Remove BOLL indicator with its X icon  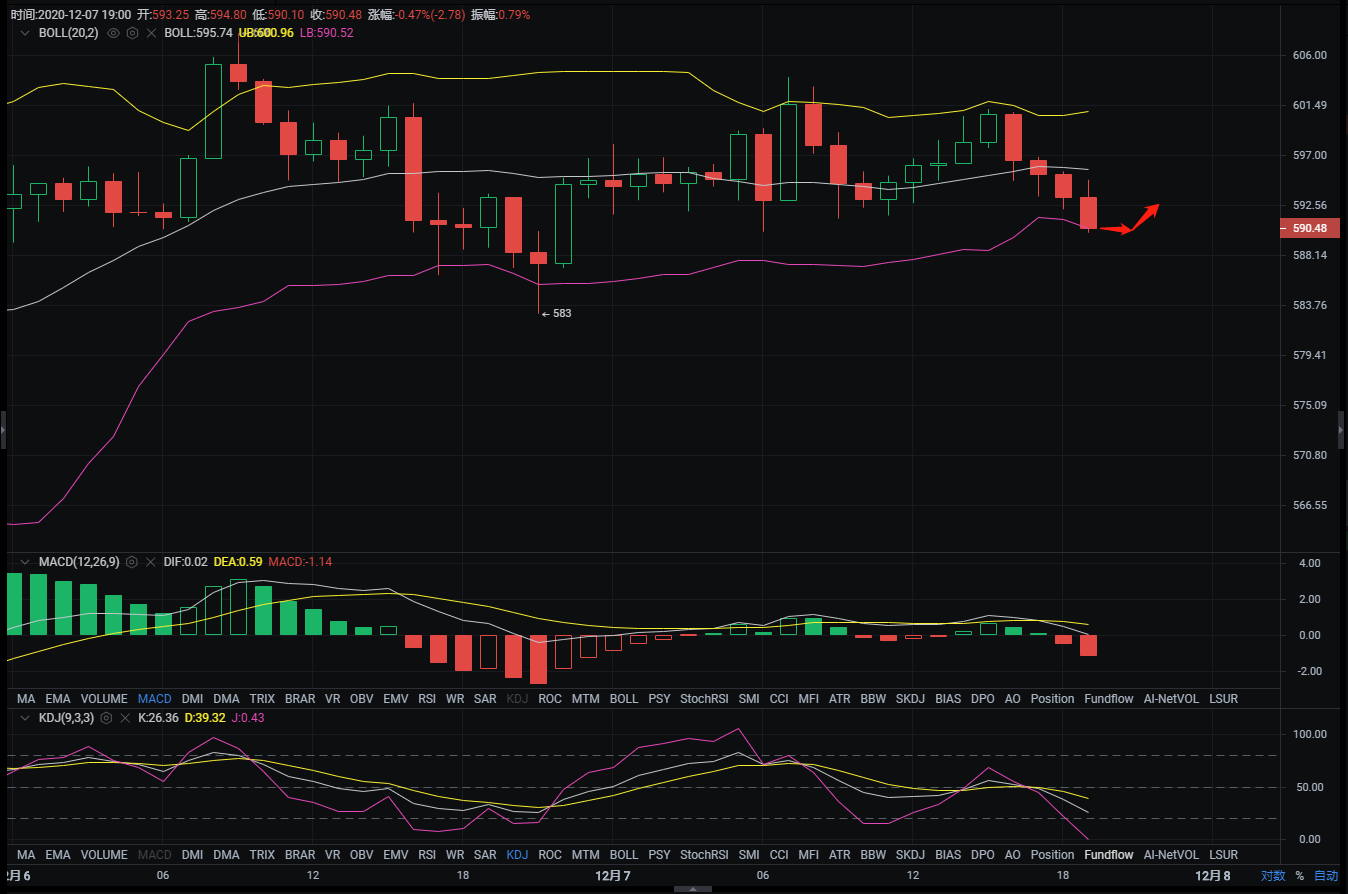coord(149,33)
